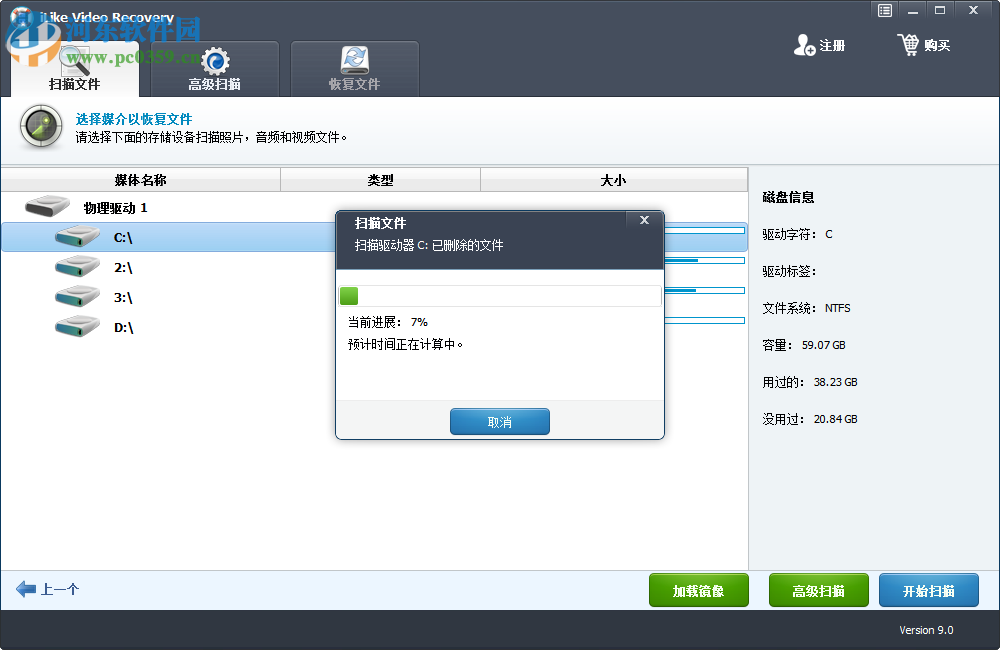Cancel the scan with 取消 button

tap(499, 421)
